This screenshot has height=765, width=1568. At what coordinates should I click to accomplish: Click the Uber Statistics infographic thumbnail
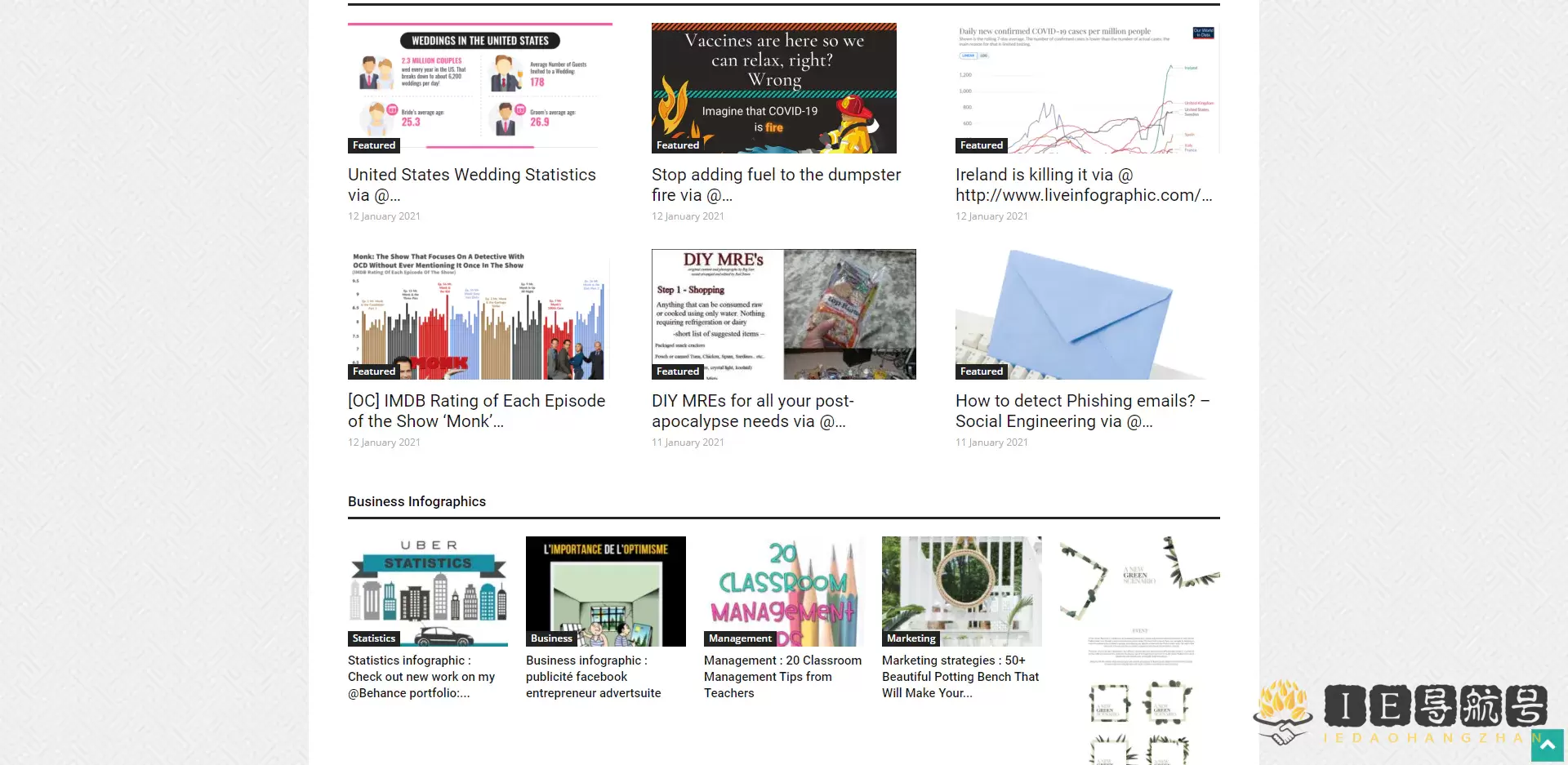click(427, 590)
